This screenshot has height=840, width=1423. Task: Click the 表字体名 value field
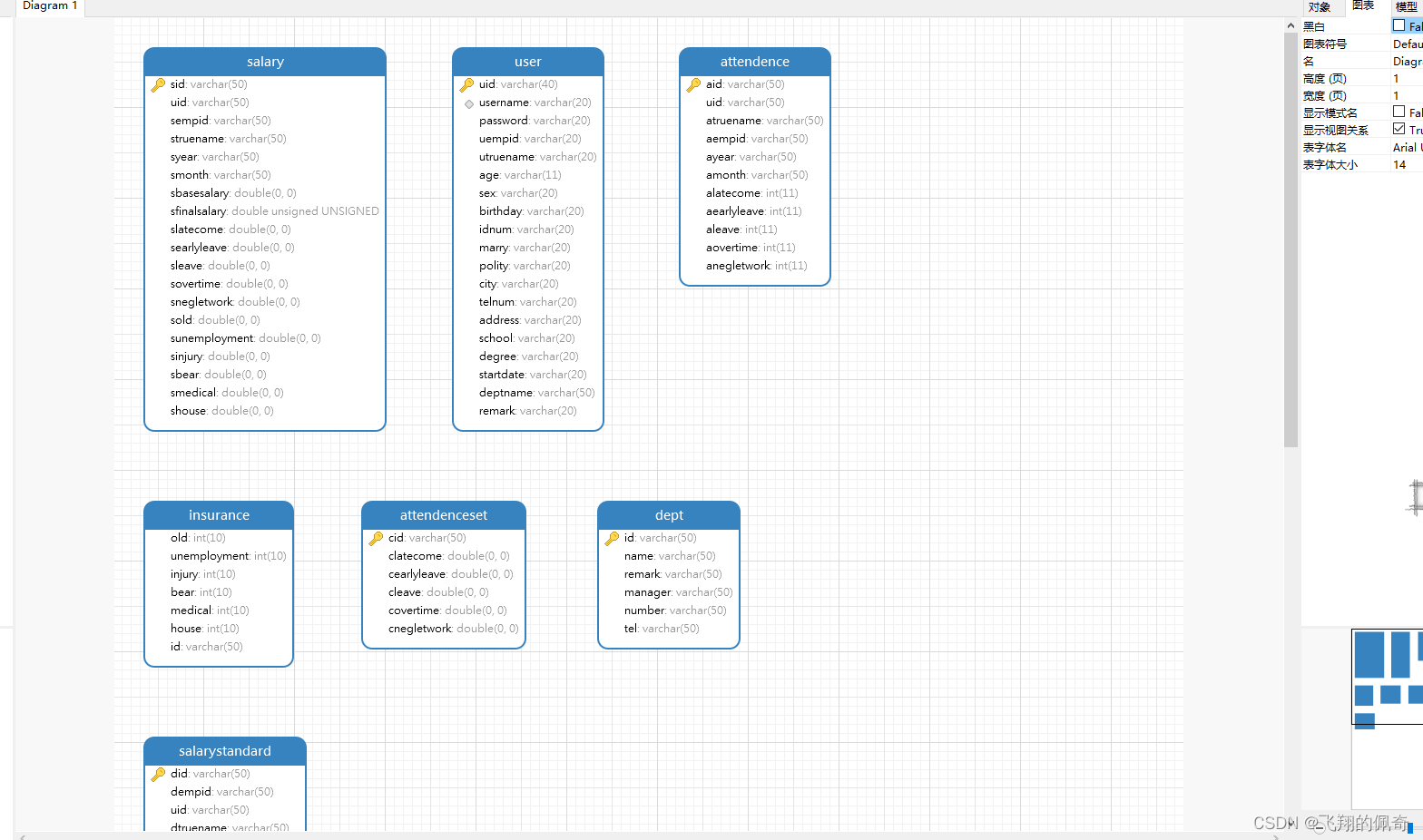1407,147
